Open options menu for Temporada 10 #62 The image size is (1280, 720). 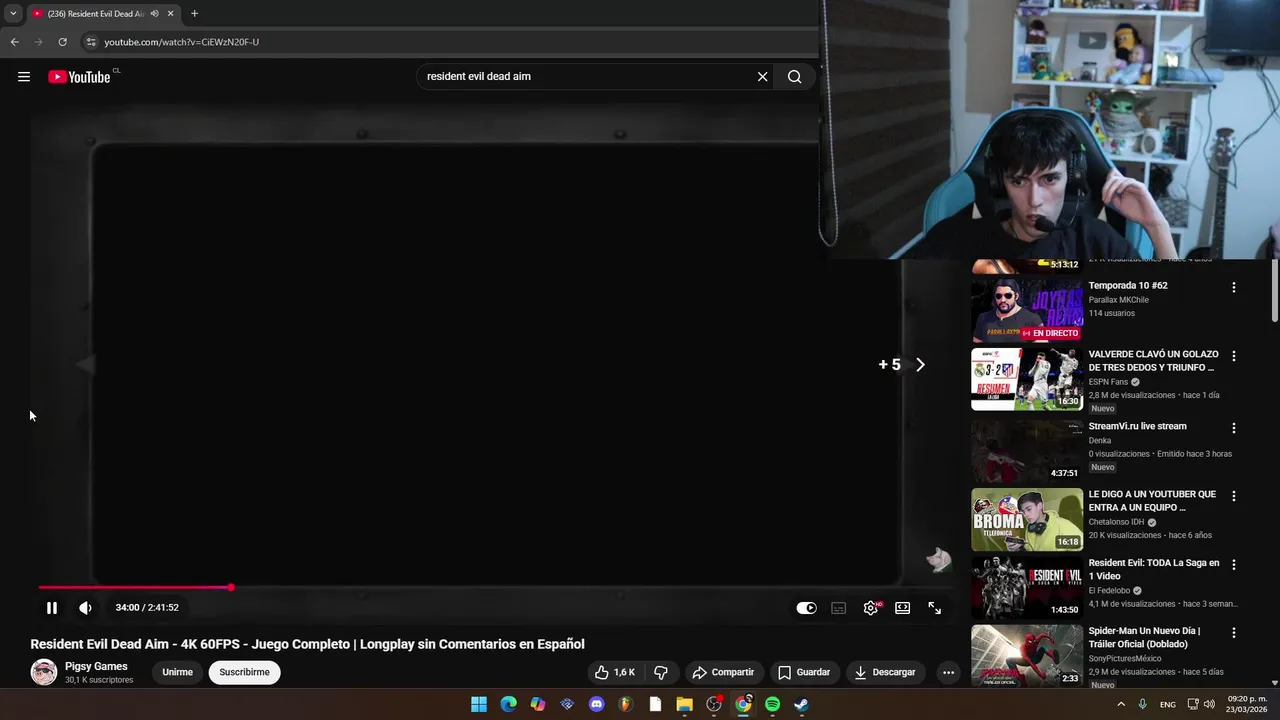(1233, 287)
